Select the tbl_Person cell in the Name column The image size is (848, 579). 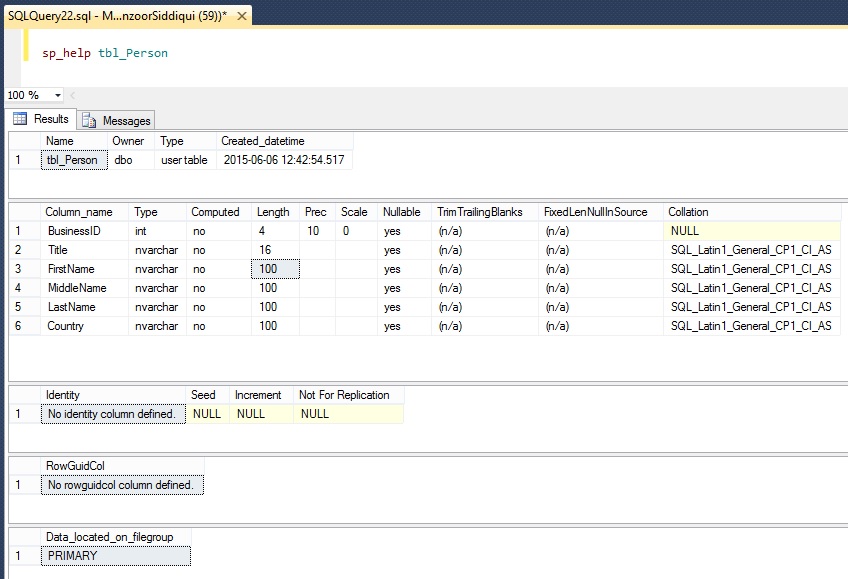(x=73, y=160)
